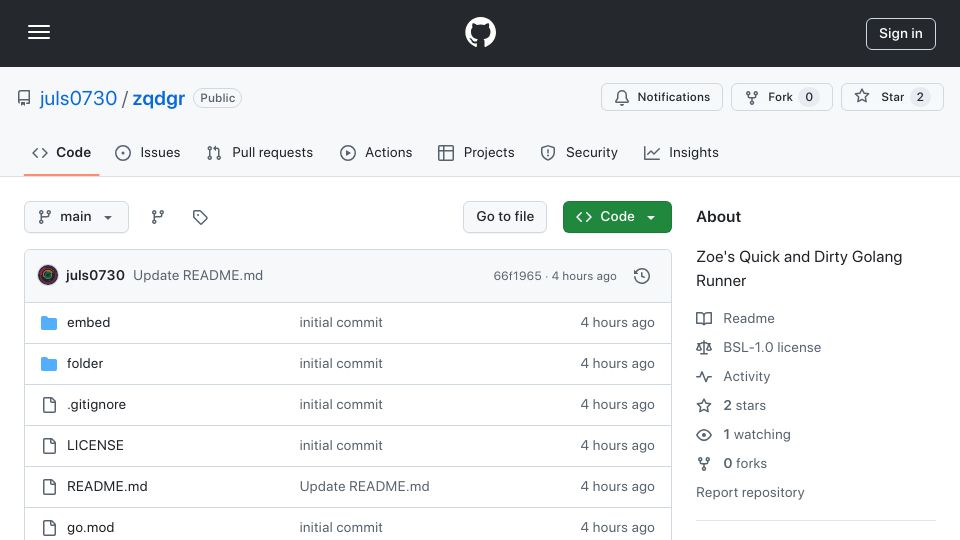Click the Readme book icon
The image size is (960, 540).
[x=704, y=318]
